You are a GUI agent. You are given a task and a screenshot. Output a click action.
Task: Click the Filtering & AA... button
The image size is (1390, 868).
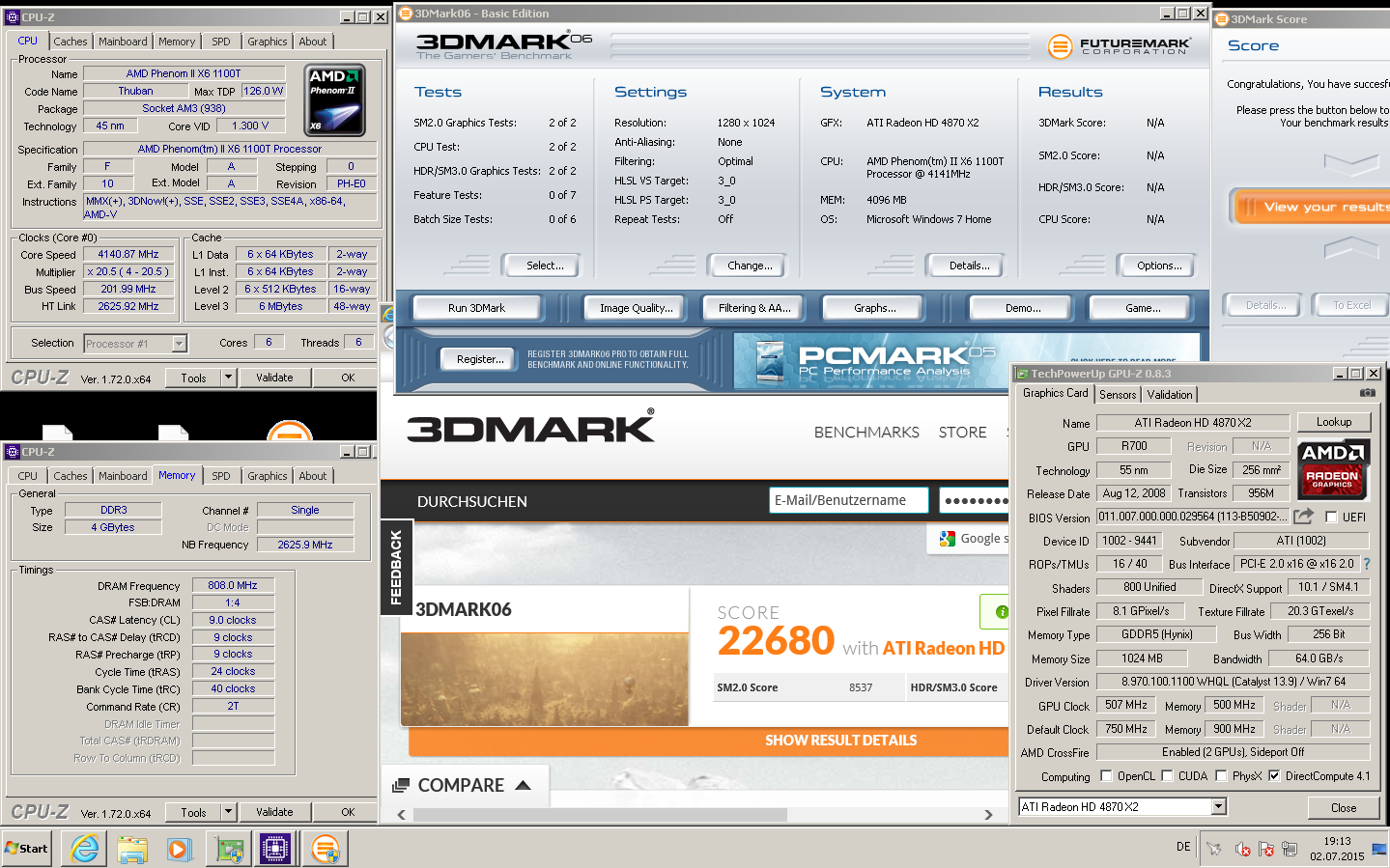click(x=754, y=308)
